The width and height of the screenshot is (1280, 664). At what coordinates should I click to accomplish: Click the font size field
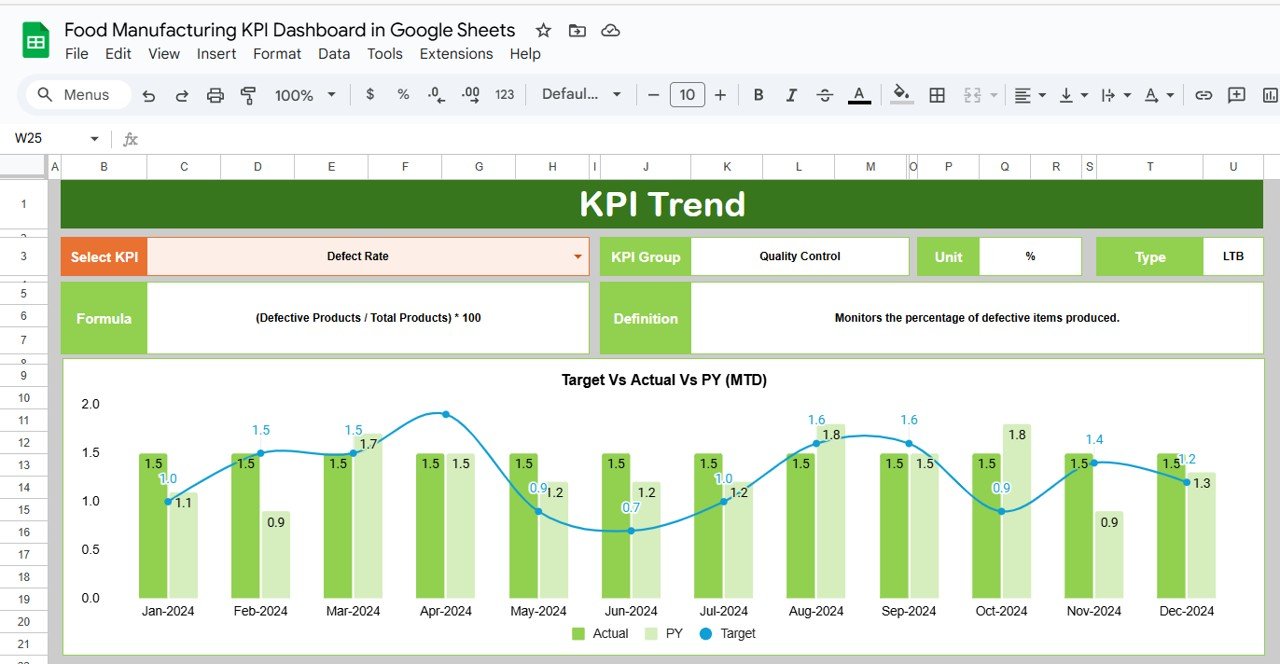pos(687,95)
